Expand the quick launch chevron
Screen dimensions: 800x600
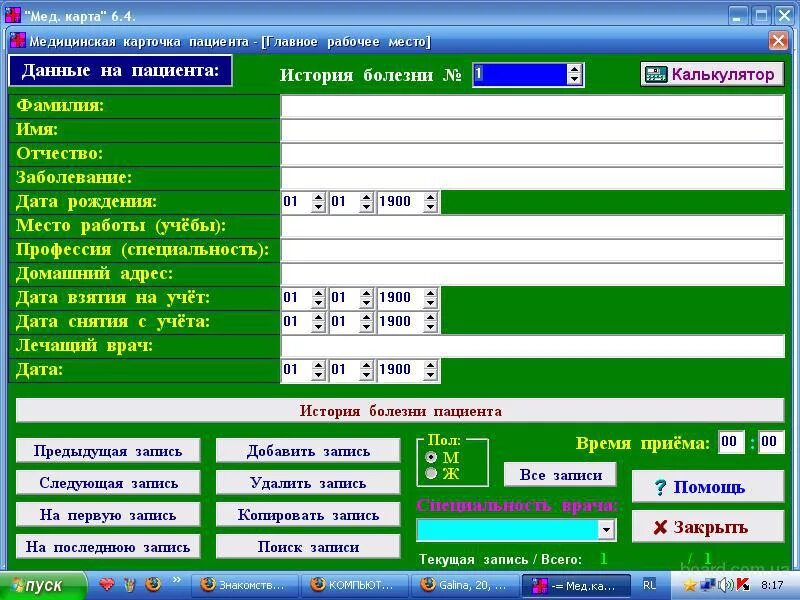tap(177, 580)
